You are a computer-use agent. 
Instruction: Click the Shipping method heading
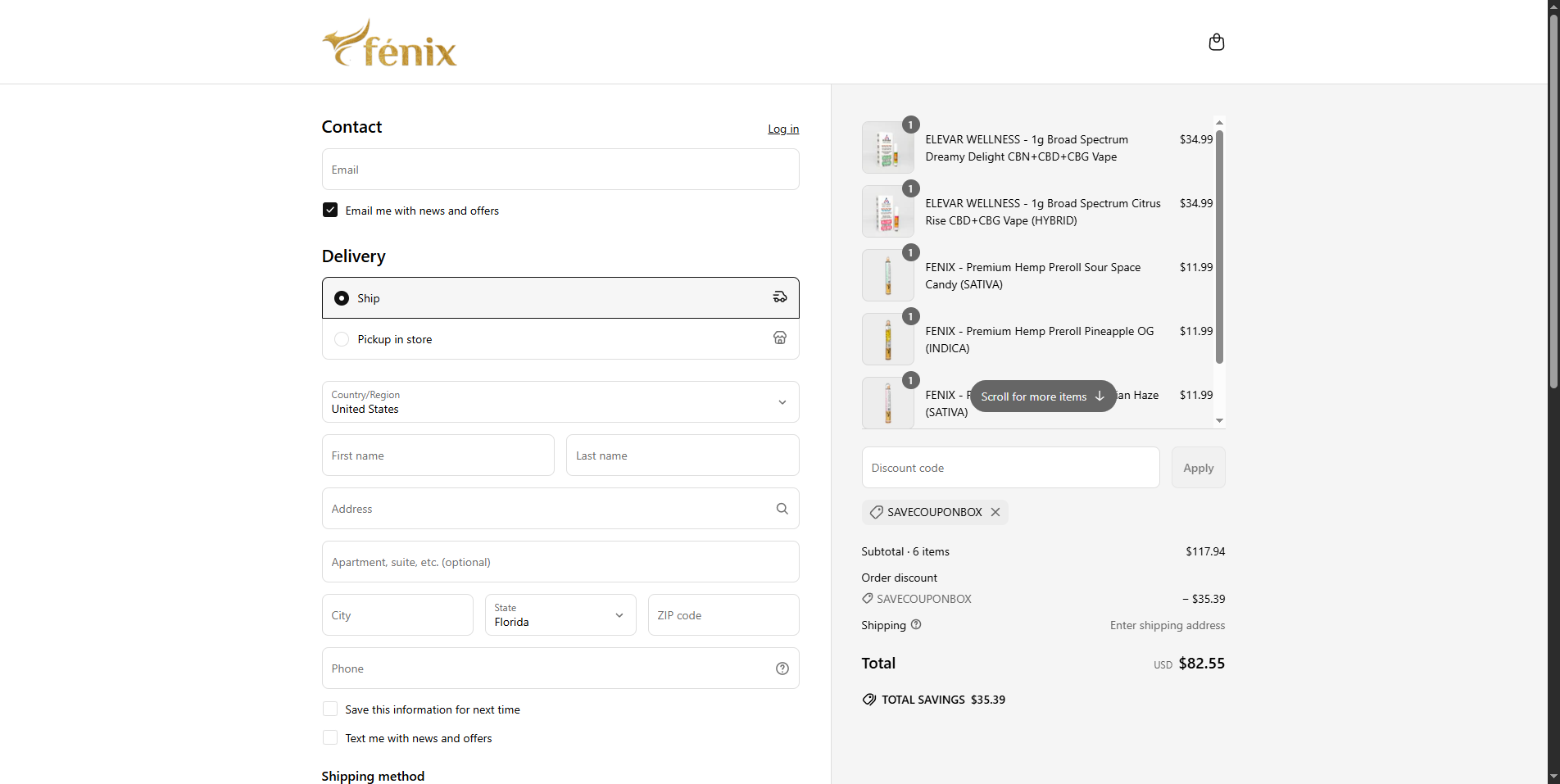(x=373, y=776)
